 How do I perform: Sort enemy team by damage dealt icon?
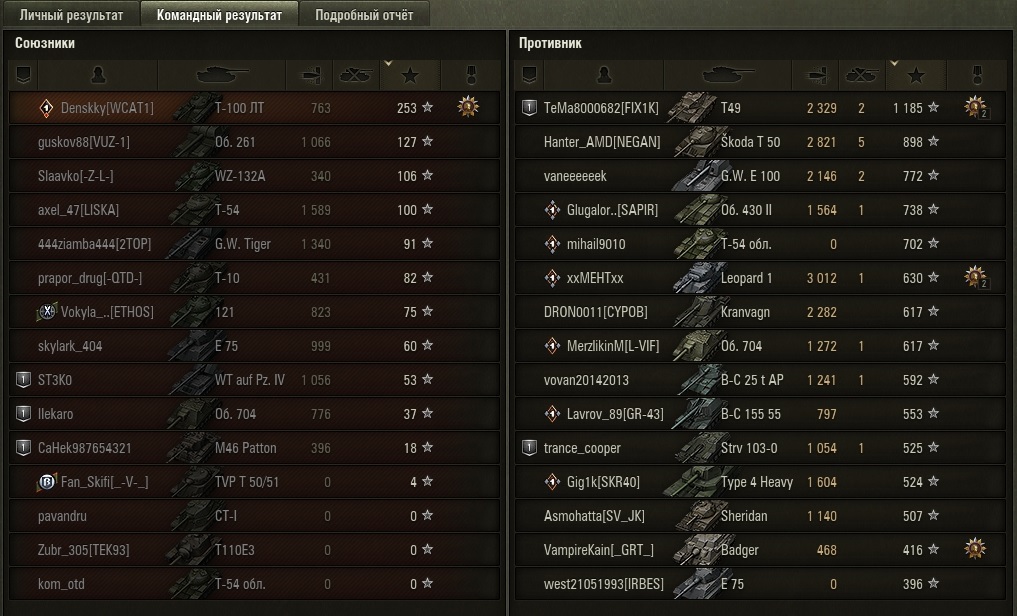pos(815,75)
